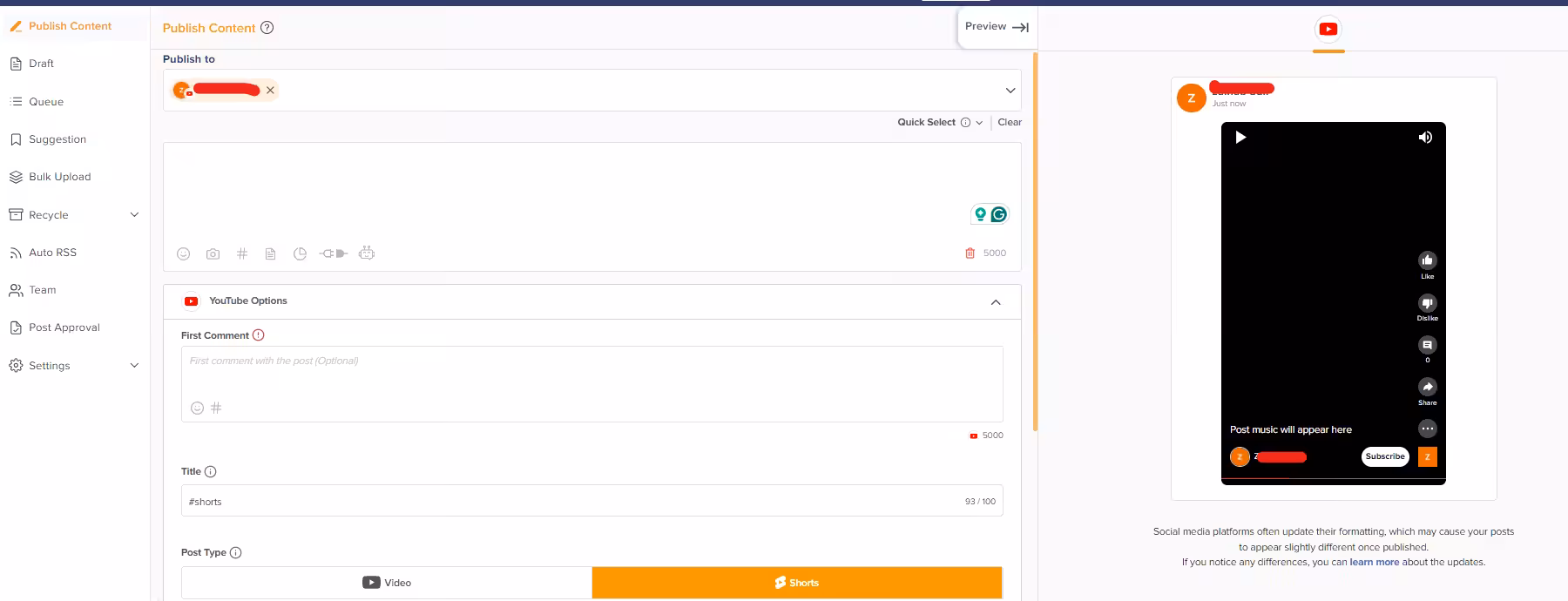The image size is (1568, 601).
Task: Play the Shorts preview video
Action: coord(1240,138)
